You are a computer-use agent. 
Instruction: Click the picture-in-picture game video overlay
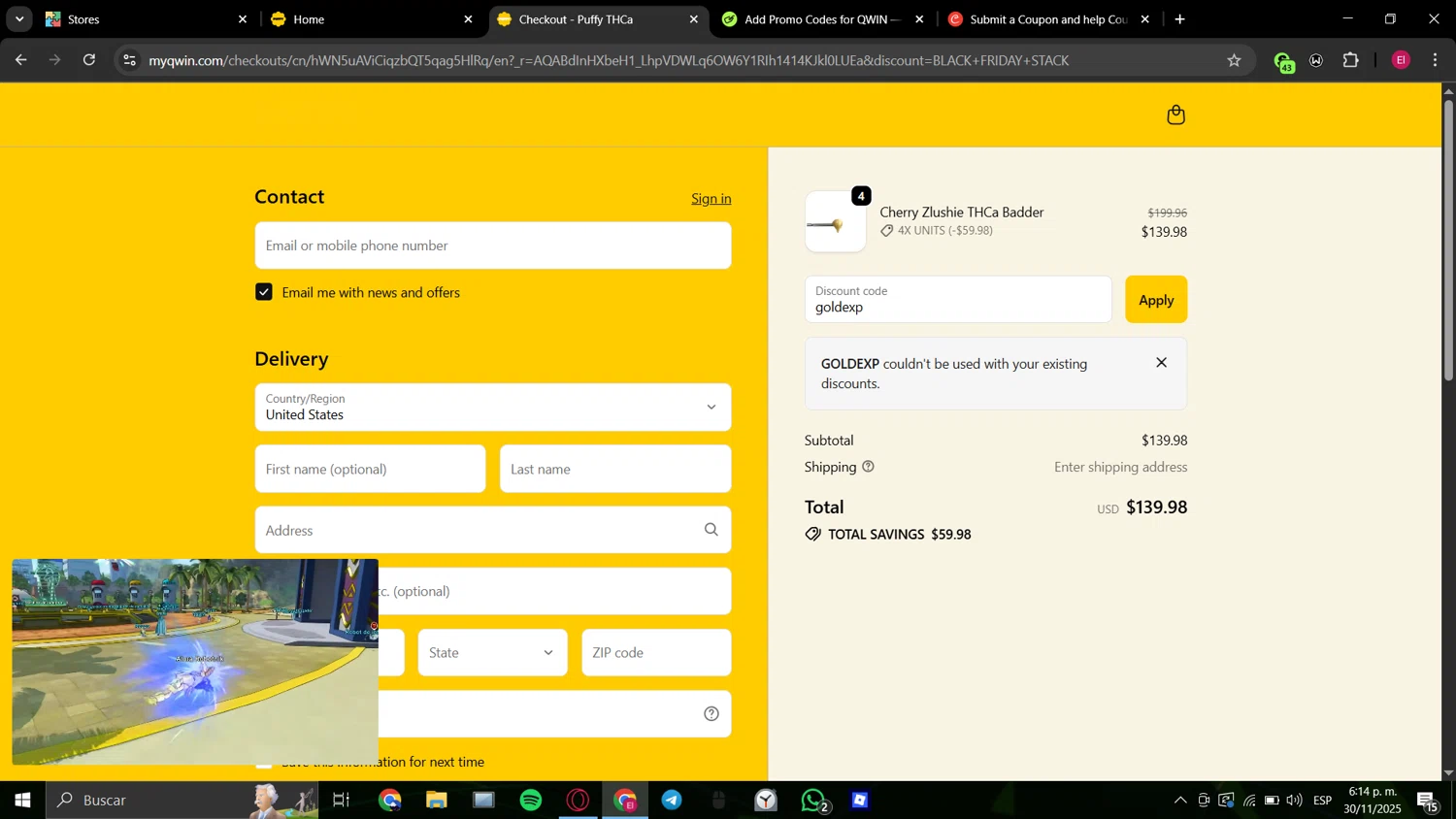(x=195, y=662)
